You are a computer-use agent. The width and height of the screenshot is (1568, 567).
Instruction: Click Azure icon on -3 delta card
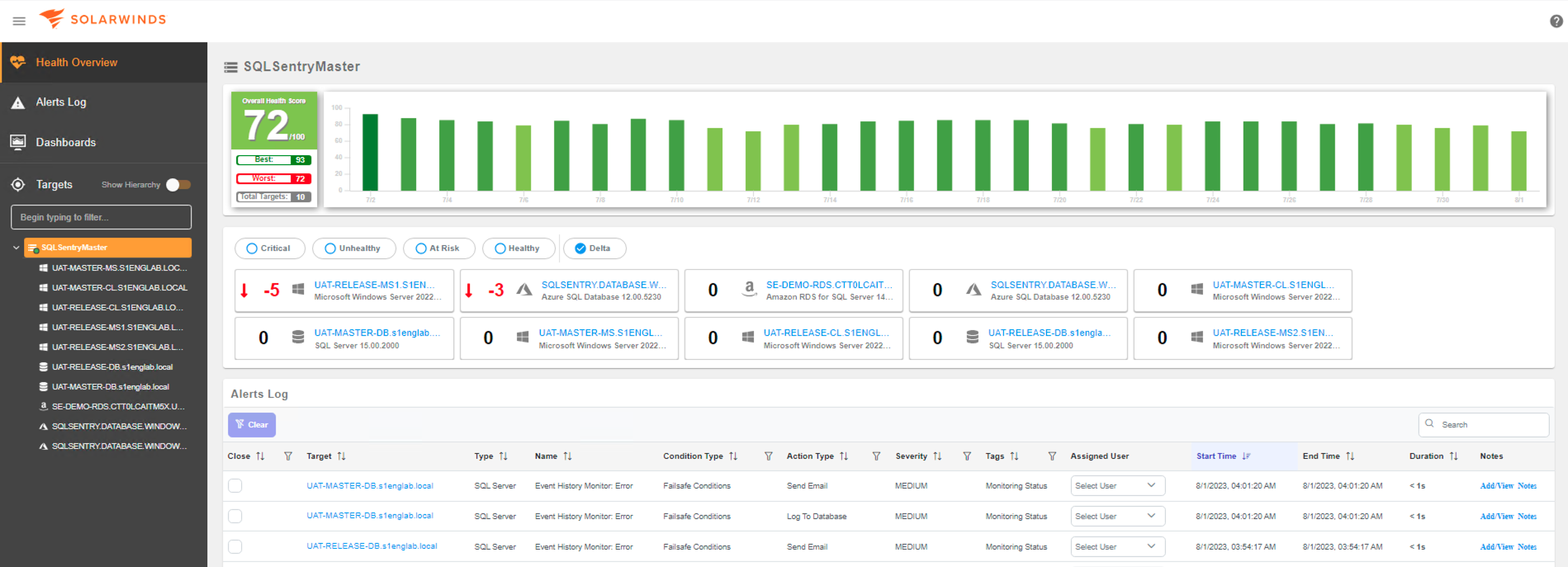(x=523, y=290)
